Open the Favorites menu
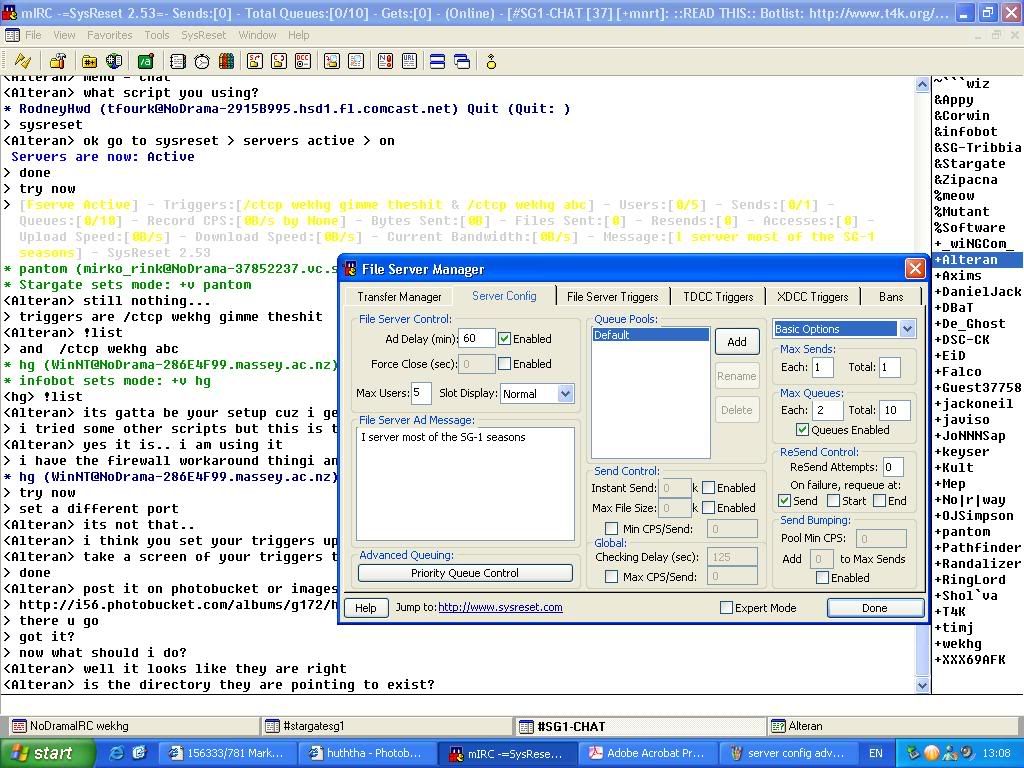 click(109, 35)
